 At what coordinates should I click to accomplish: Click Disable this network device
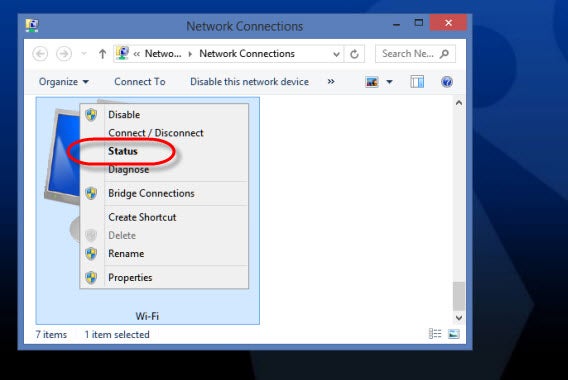(250, 82)
